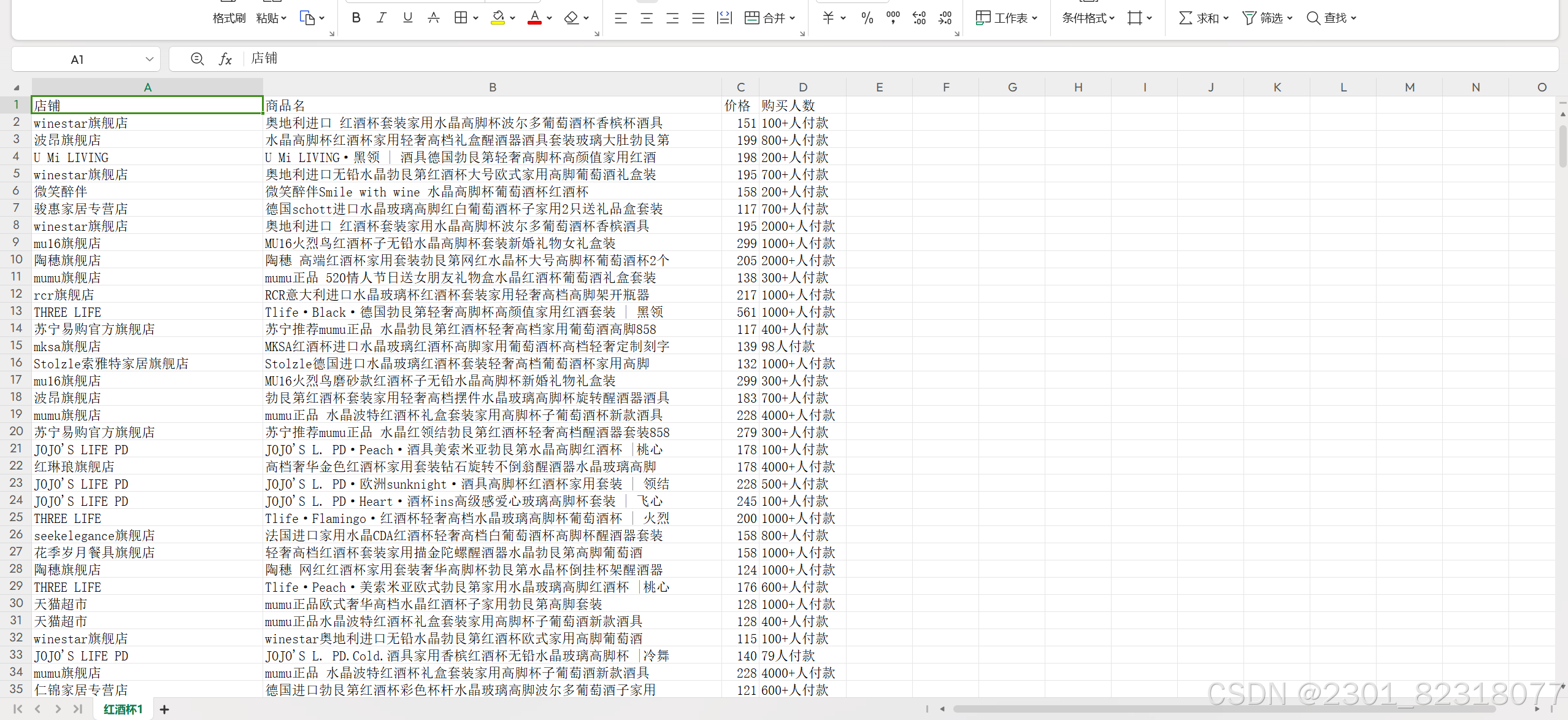Toggle italic formatting

(382, 18)
